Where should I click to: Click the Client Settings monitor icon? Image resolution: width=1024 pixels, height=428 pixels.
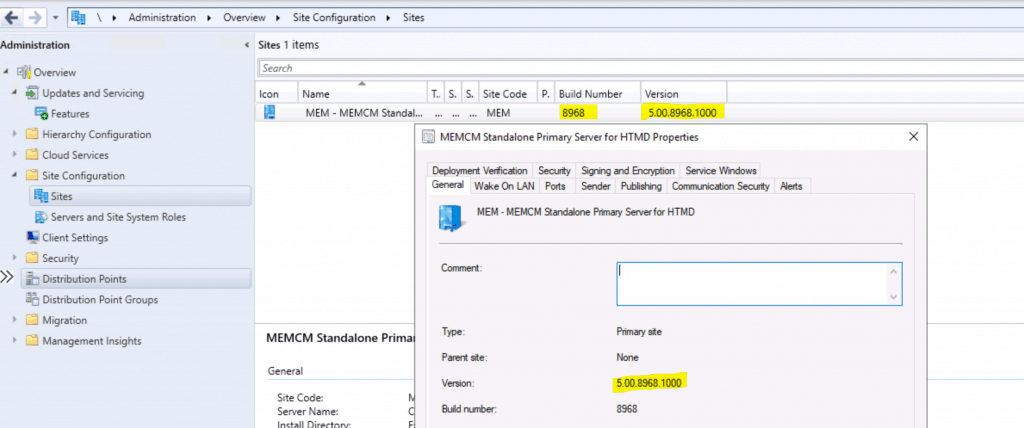32,237
